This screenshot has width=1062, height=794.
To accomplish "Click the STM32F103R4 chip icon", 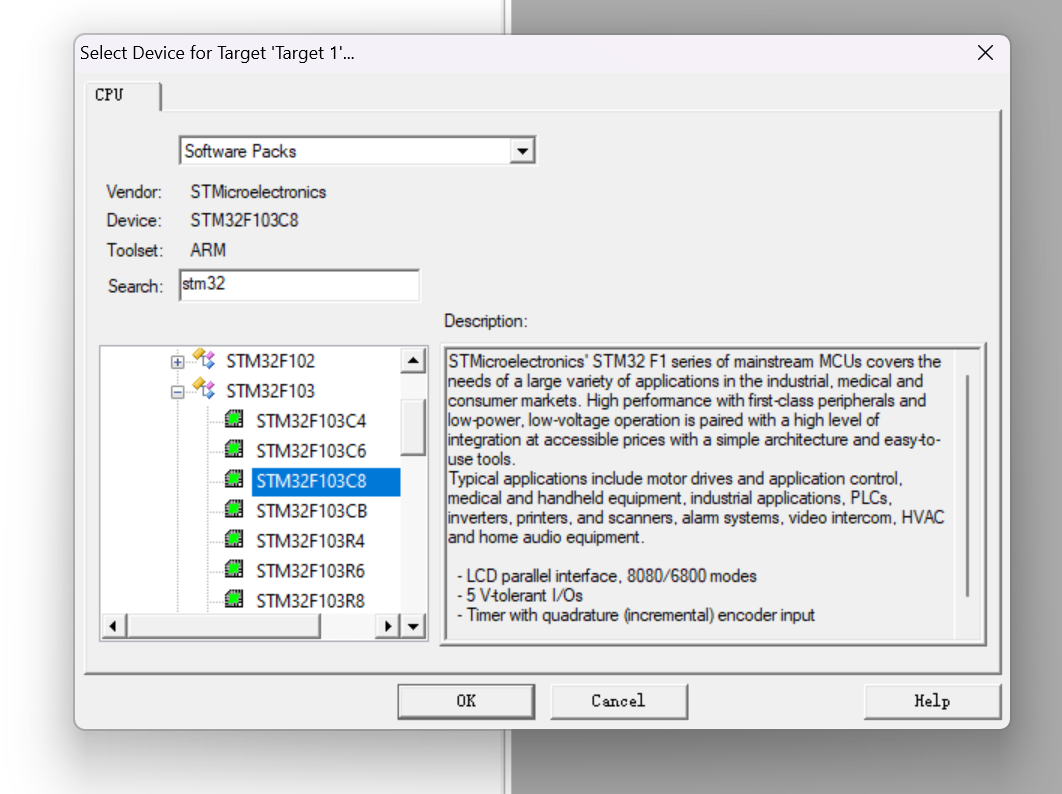I will (x=234, y=539).
